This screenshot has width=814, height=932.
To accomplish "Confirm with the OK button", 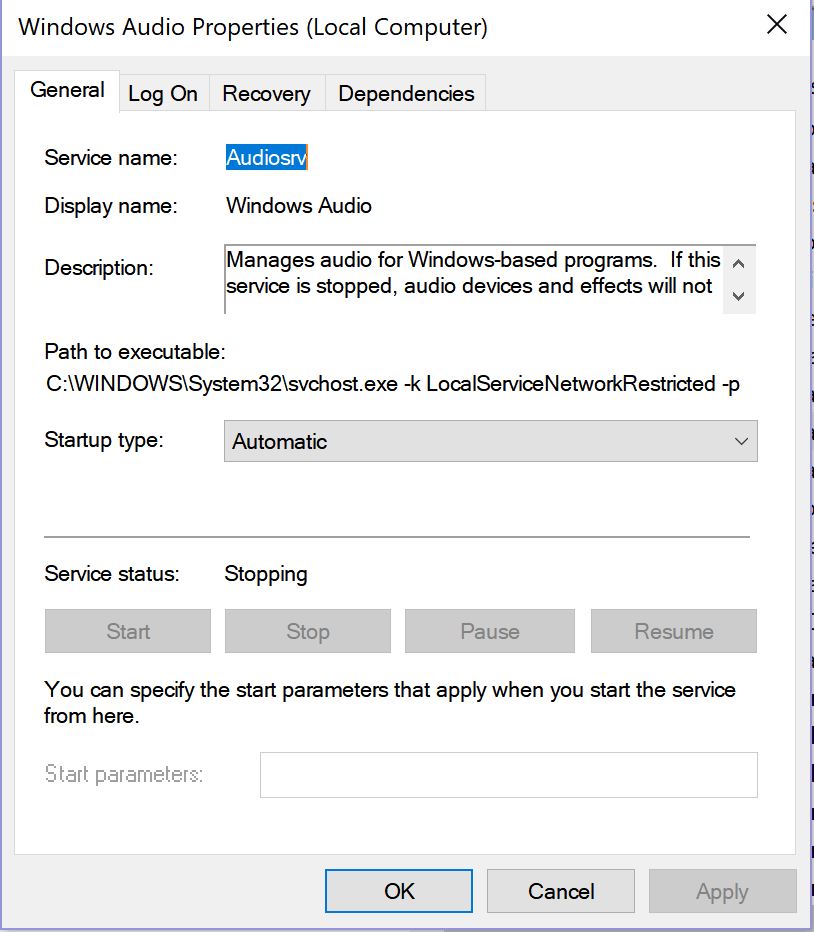I will (399, 891).
